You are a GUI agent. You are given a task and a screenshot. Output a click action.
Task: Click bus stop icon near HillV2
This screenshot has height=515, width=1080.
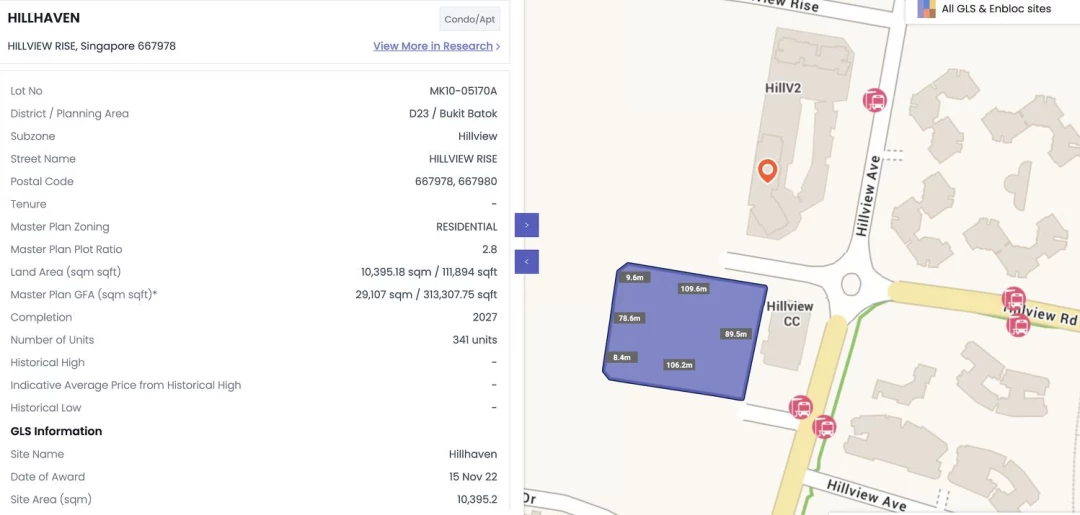pos(875,100)
